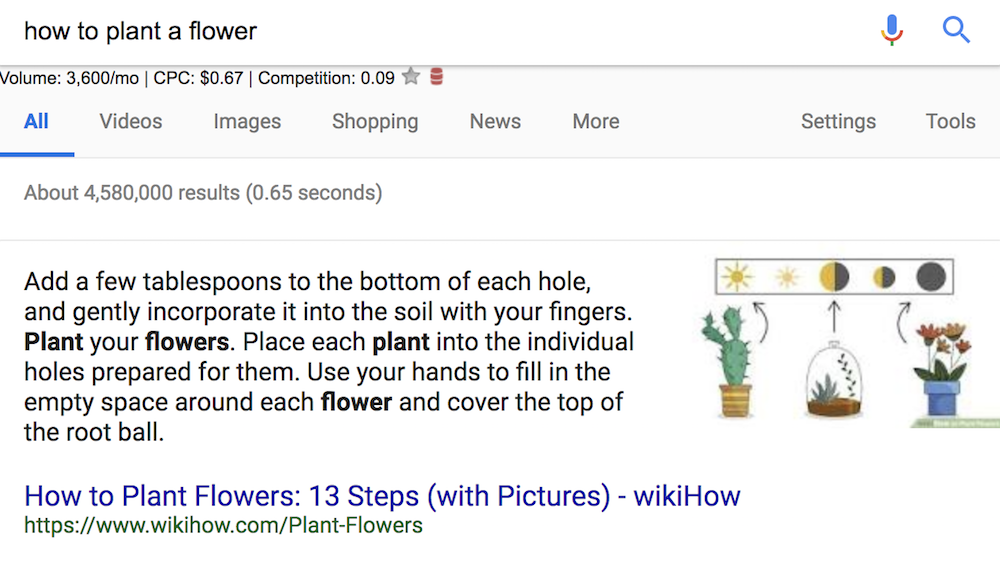Switch to the Videos tab
This screenshot has height=563, width=1000.
(x=131, y=121)
